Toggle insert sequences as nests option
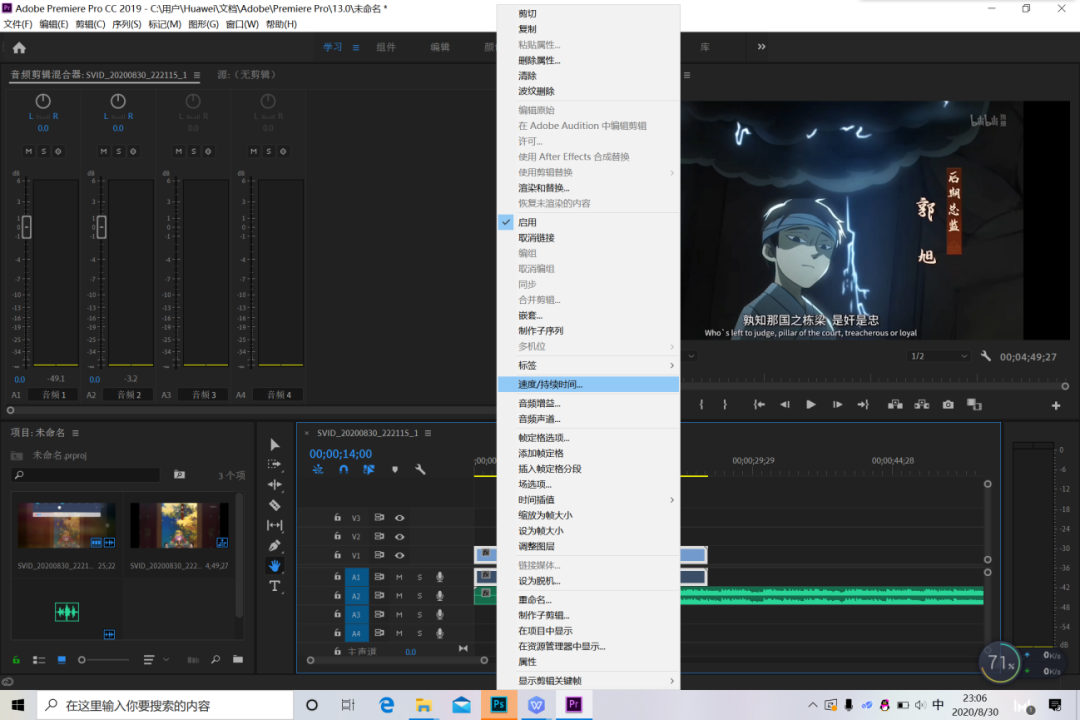This screenshot has width=1080, height=720. click(x=318, y=469)
